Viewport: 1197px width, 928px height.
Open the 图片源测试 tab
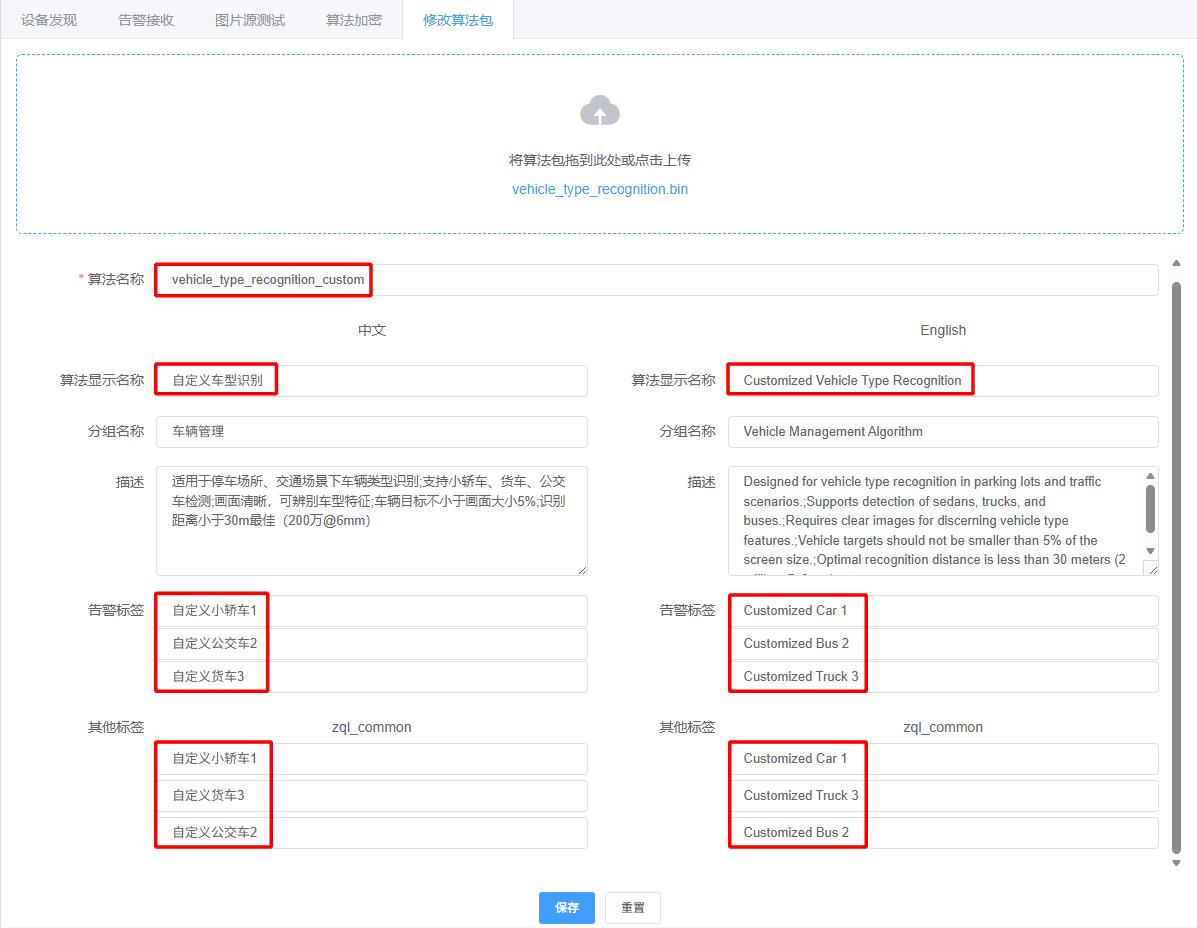point(250,20)
